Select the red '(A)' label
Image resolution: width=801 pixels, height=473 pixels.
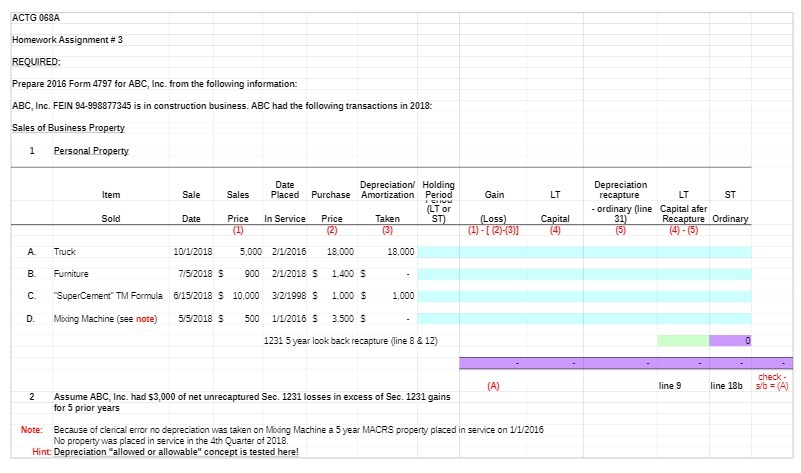(x=493, y=386)
